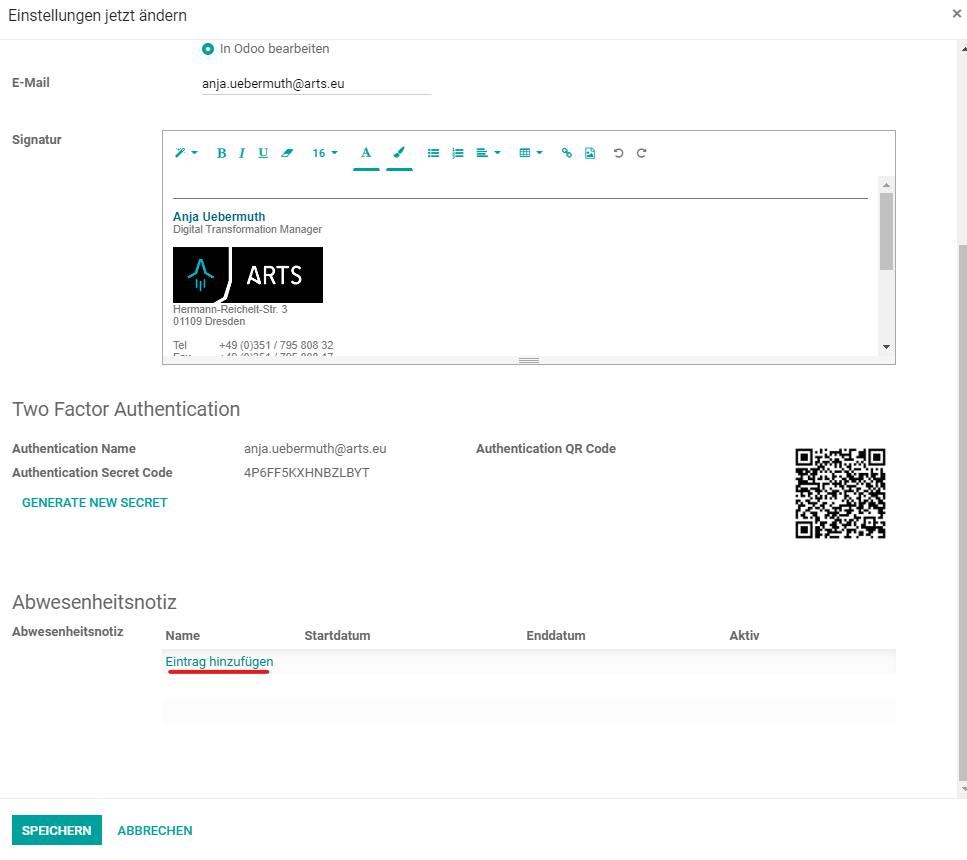This screenshot has width=967, height=860.
Task: Click the undo icon in editor
Action: coord(618,153)
